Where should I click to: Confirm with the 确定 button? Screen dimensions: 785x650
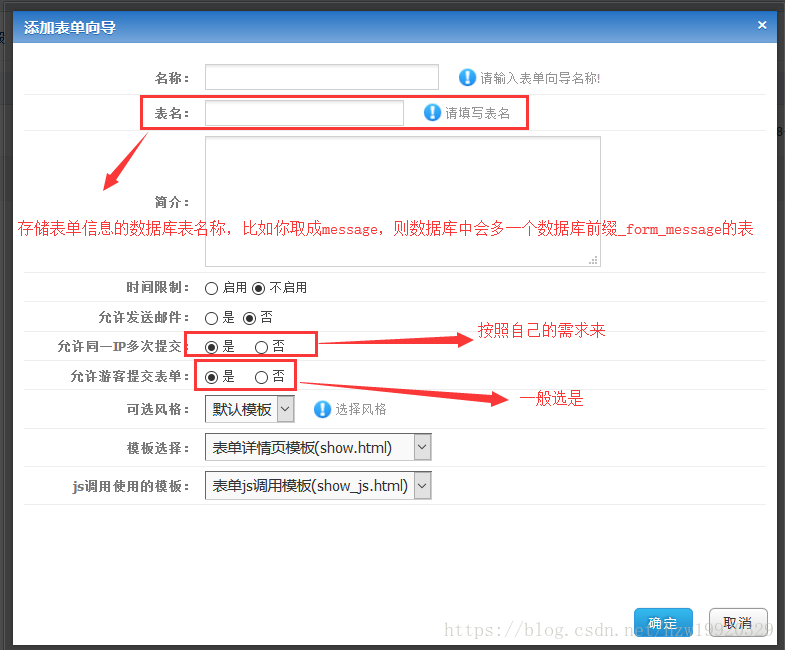(x=663, y=622)
